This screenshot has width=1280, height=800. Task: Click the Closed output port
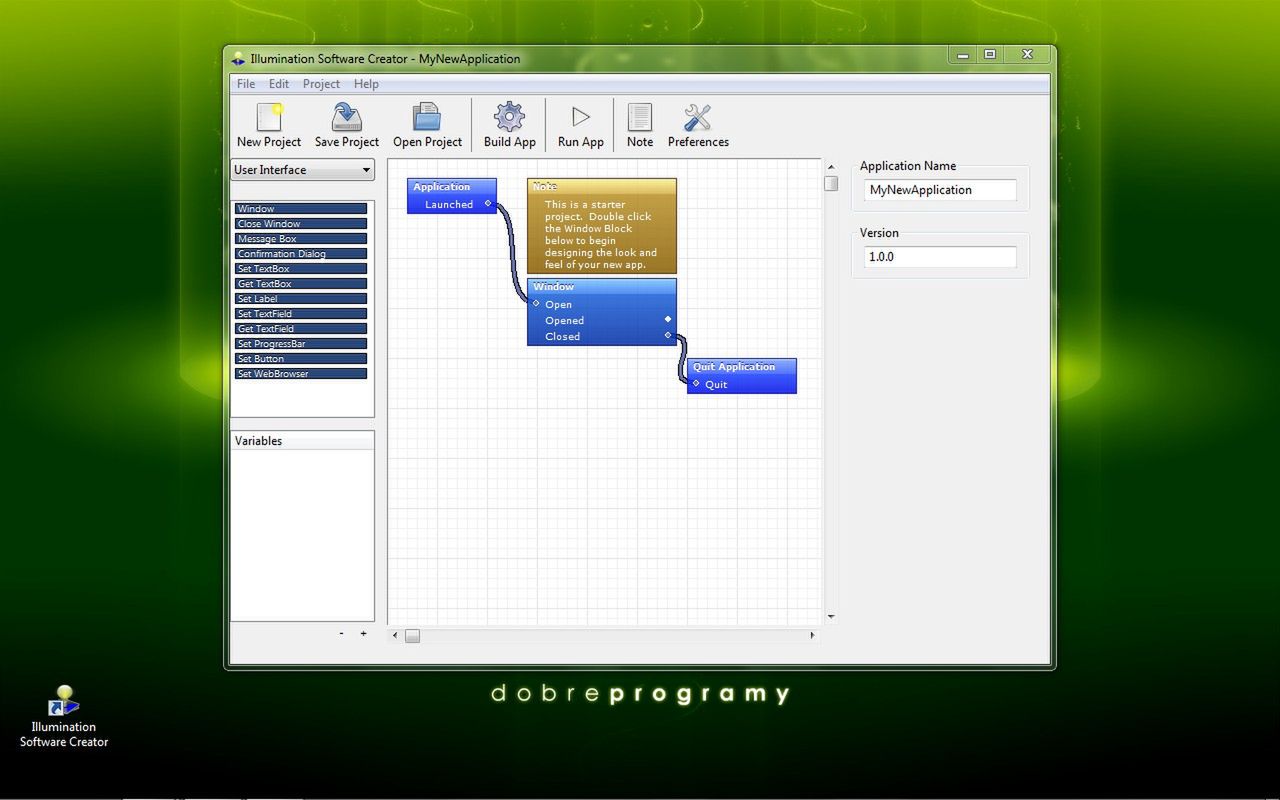coord(668,335)
